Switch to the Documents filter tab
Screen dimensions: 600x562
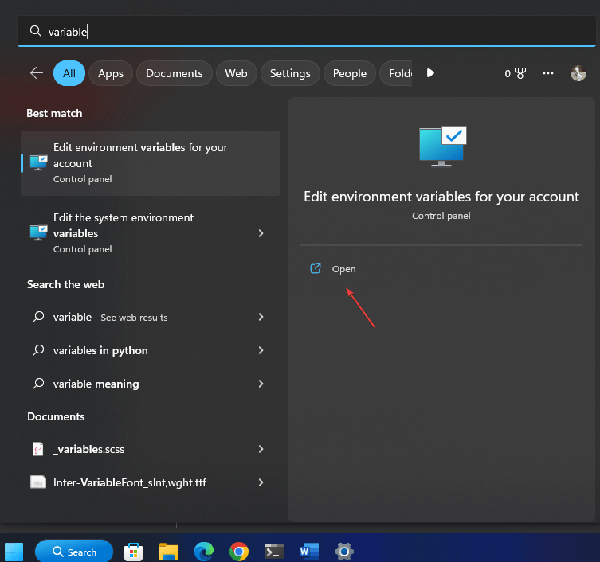[x=174, y=73]
